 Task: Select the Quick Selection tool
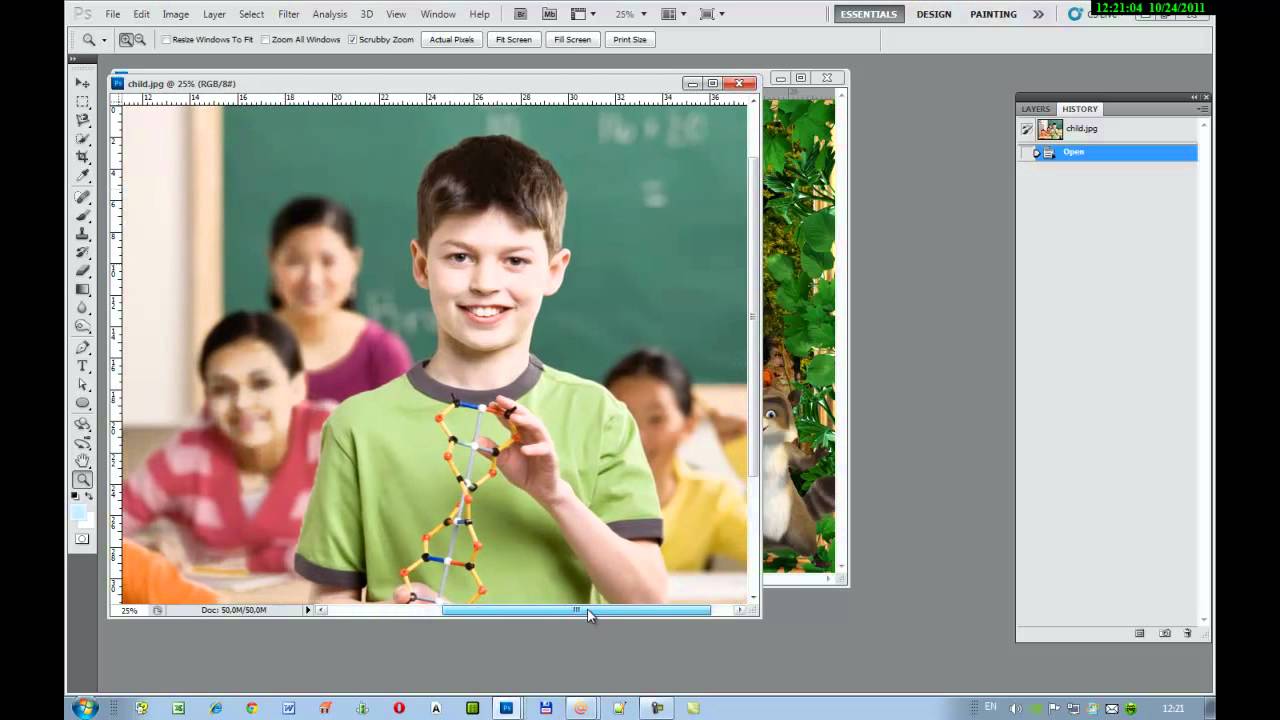coord(83,139)
